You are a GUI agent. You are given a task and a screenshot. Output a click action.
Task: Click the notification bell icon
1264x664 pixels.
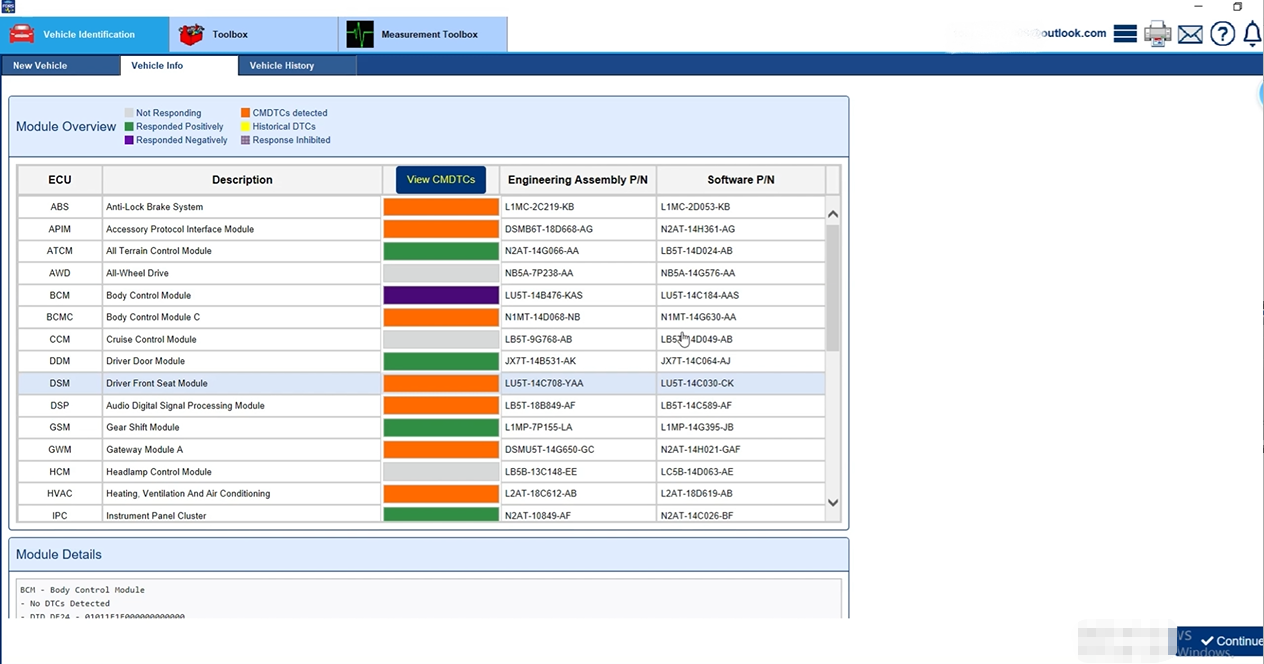[1252, 34]
